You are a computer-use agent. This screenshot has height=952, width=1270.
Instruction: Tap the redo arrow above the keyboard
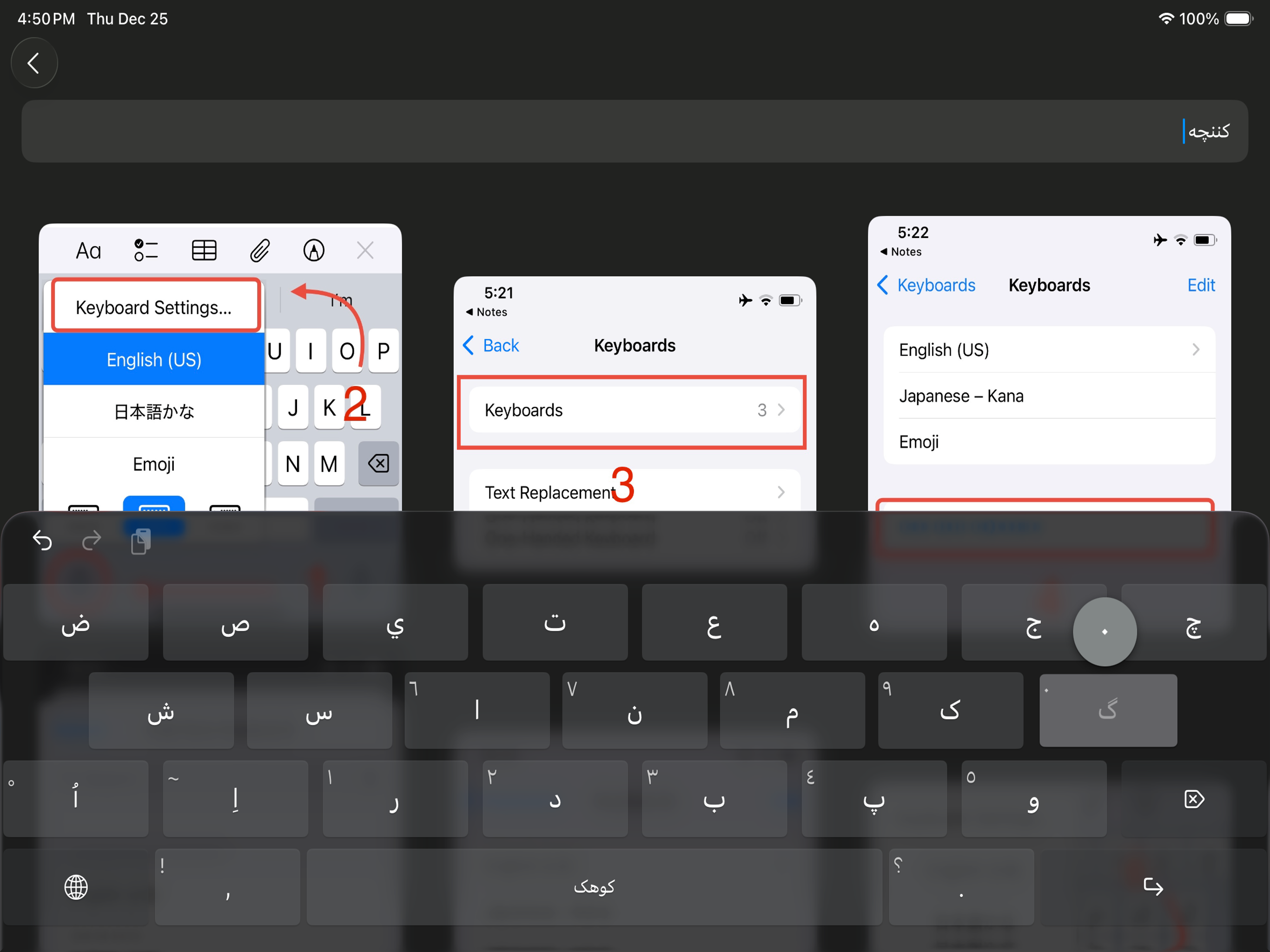(91, 540)
